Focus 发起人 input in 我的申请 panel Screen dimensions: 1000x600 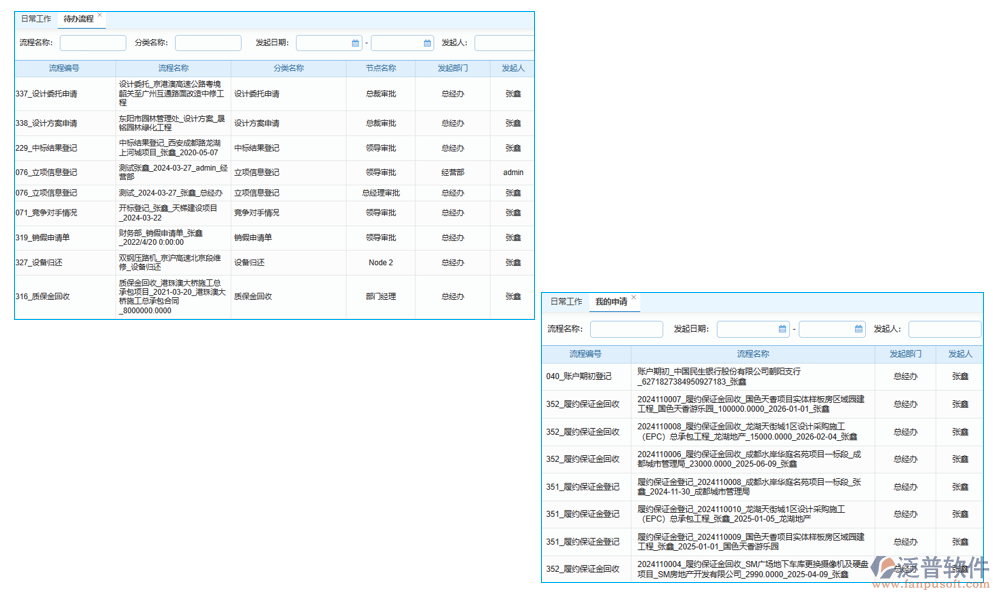(944, 329)
